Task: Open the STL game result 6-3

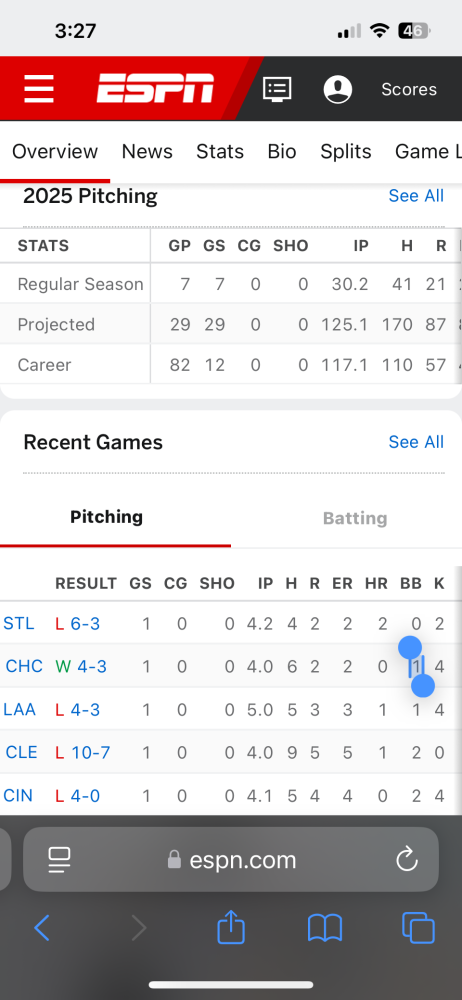Action: pos(85,623)
